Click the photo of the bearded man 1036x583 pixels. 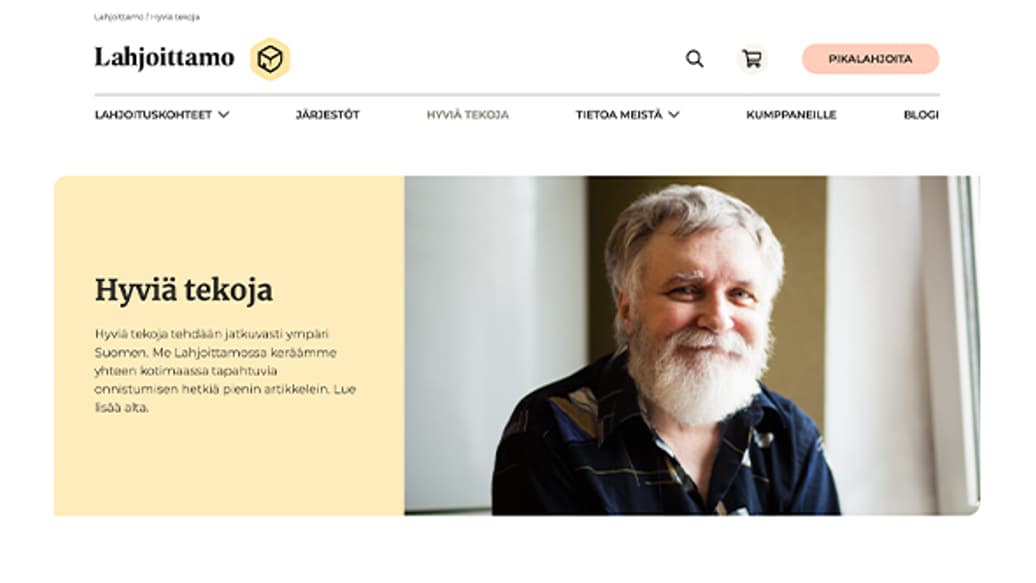[692, 345]
